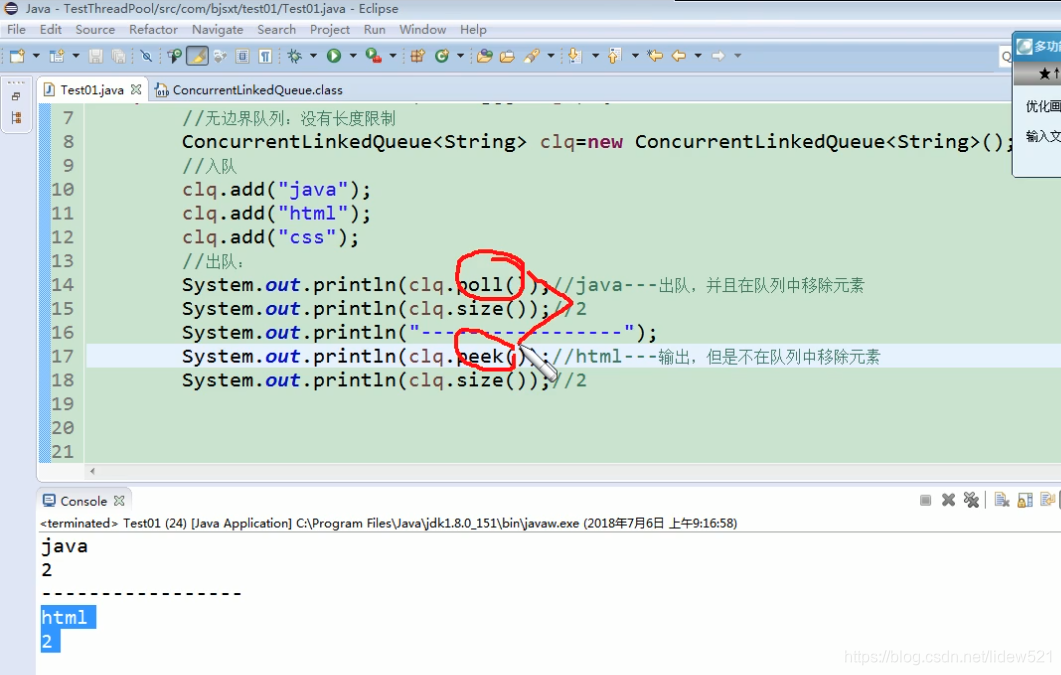The width and height of the screenshot is (1061, 675).
Task: Click the New Java Class icon
Action: pyautogui.click(x=442, y=56)
